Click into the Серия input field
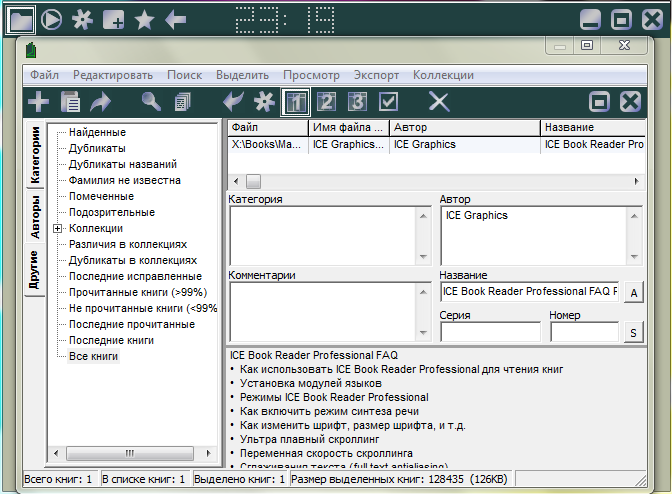 [x=489, y=332]
